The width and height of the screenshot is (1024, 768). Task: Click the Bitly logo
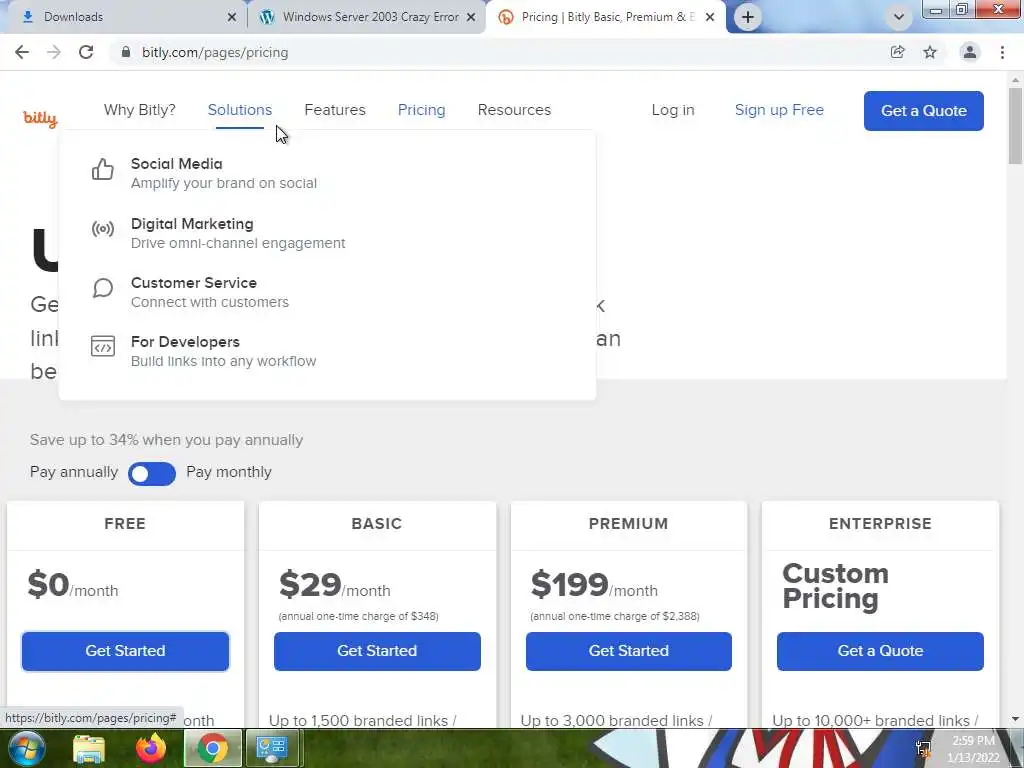point(40,118)
